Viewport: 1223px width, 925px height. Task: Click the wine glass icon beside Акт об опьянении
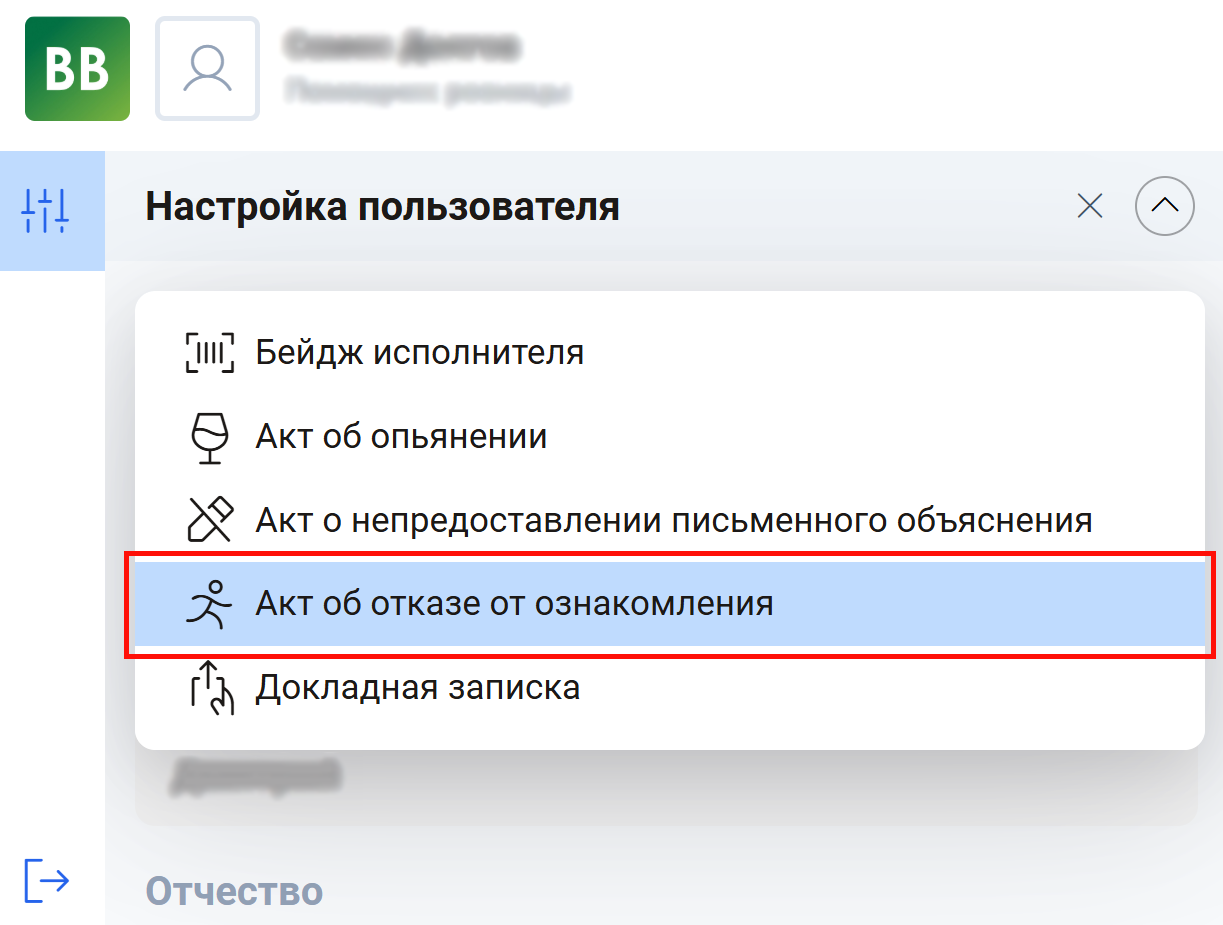pyautogui.click(x=210, y=437)
